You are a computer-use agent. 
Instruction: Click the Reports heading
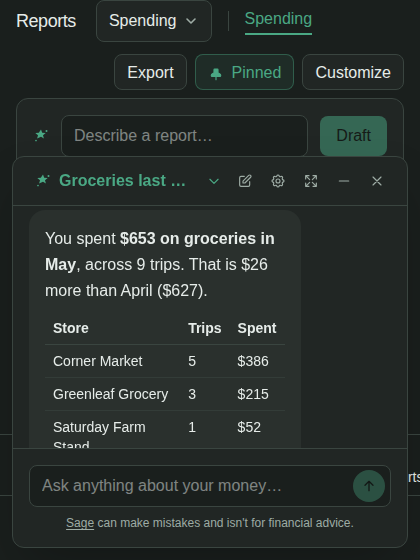click(x=46, y=21)
